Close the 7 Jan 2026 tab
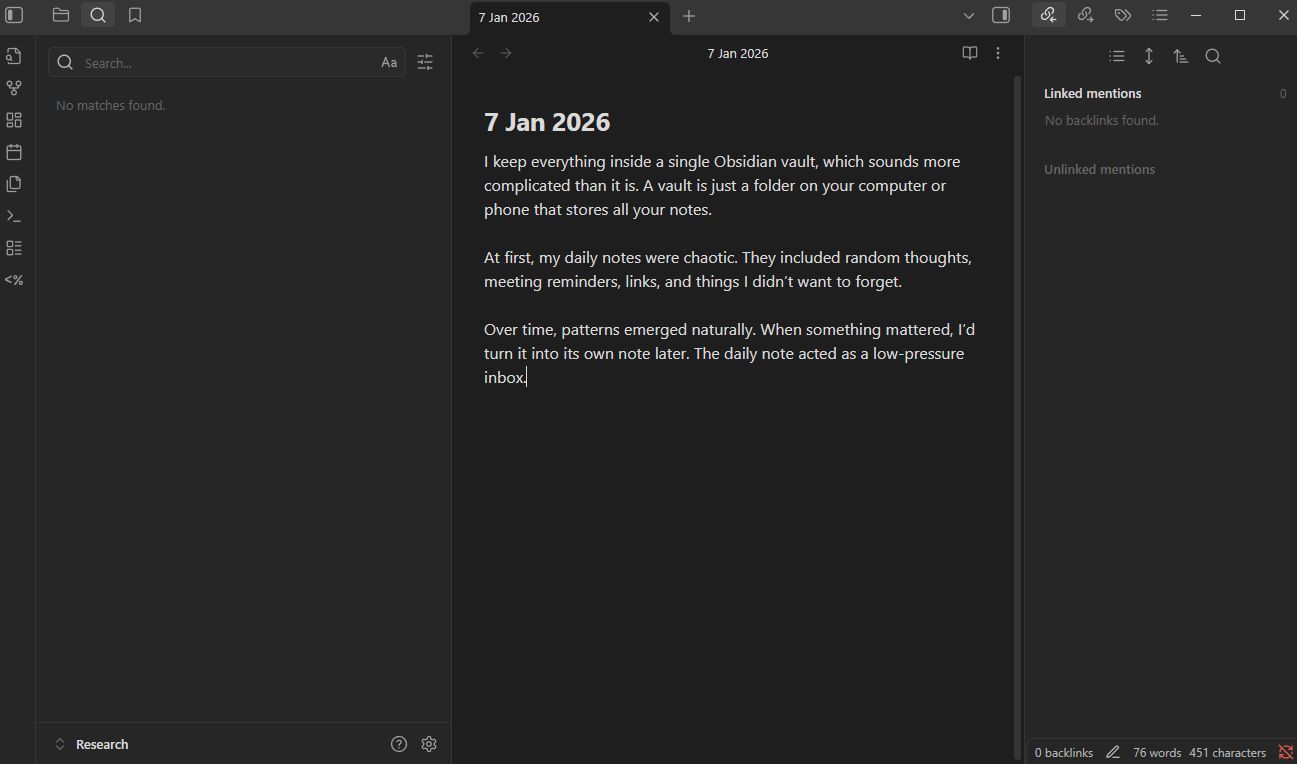This screenshot has height=764, width=1297. pos(654,17)
